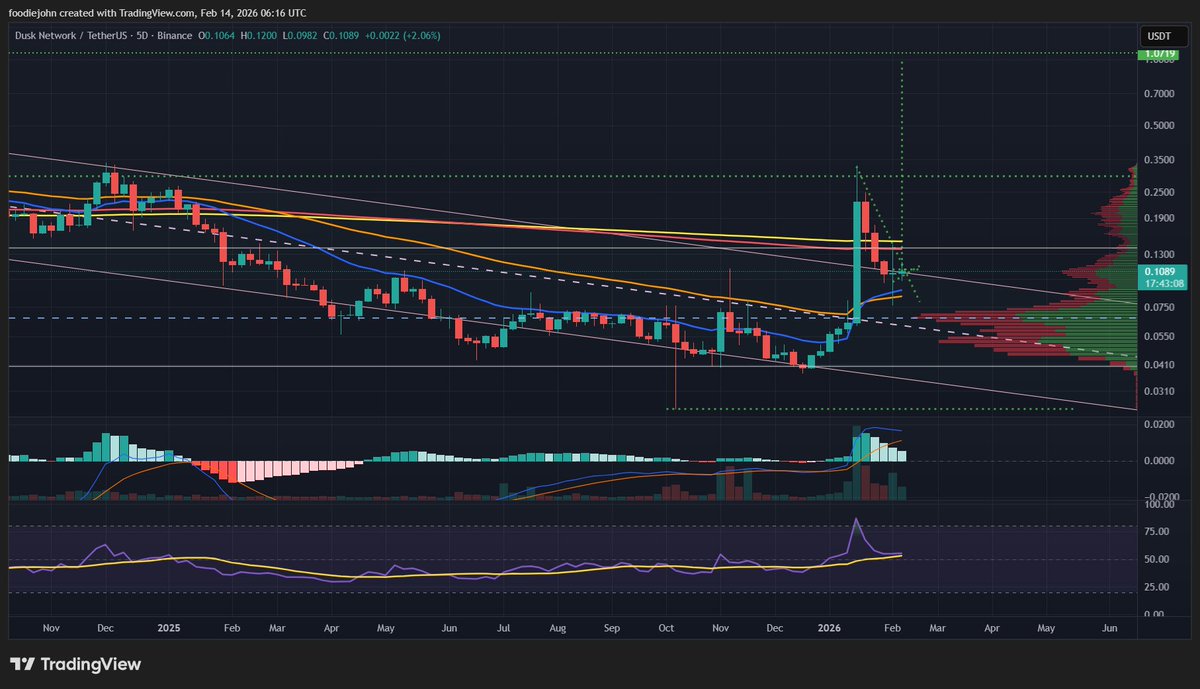Click the Nov label at the time axis start
Image resolution: width=1200 pixels, height=689 pixels.
click(53, 629)
